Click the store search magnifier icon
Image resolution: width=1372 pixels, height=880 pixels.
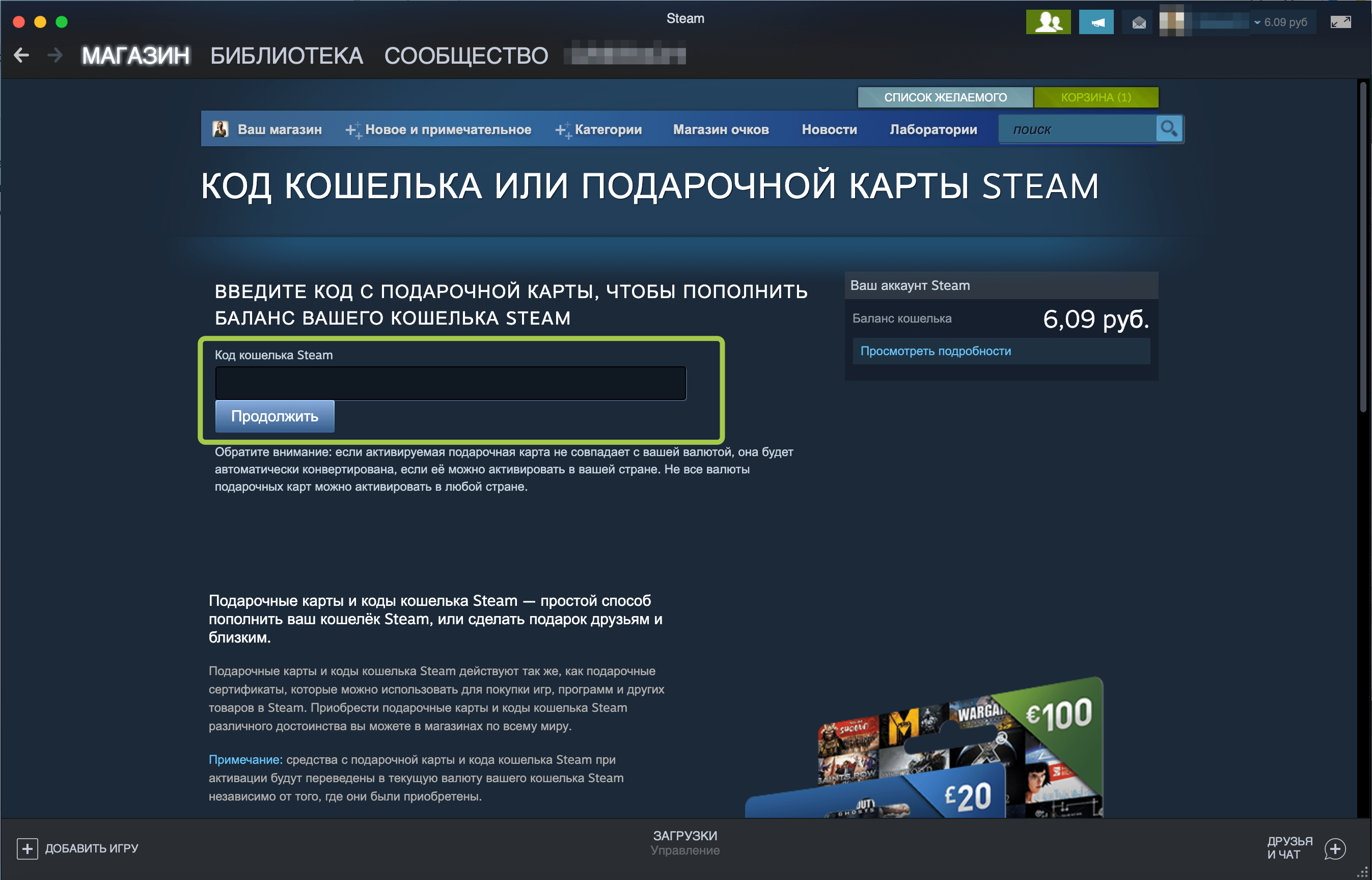pyautogui.click(x=1168, y=128)
